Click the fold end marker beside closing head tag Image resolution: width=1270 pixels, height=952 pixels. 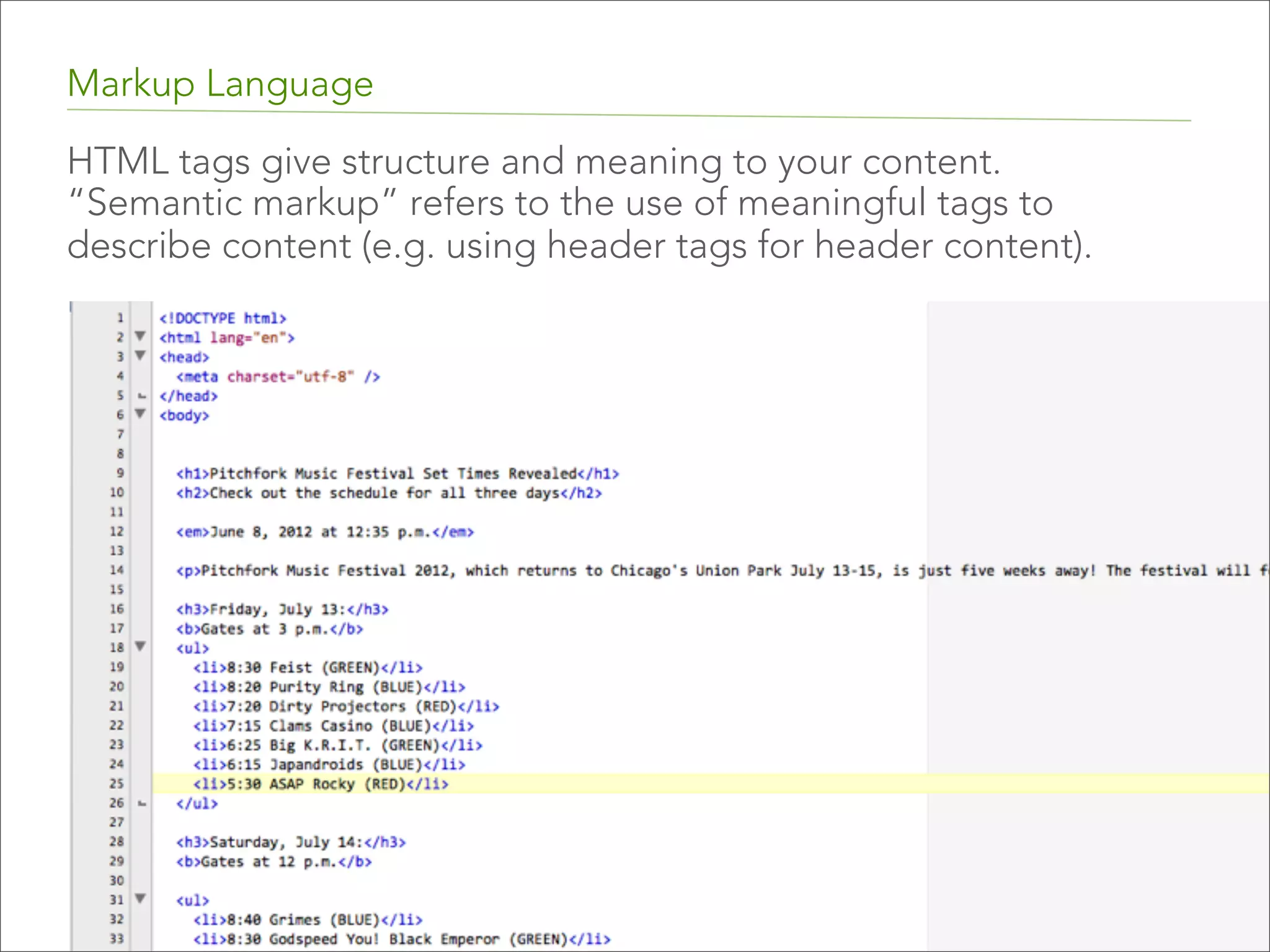pos(142,396)
